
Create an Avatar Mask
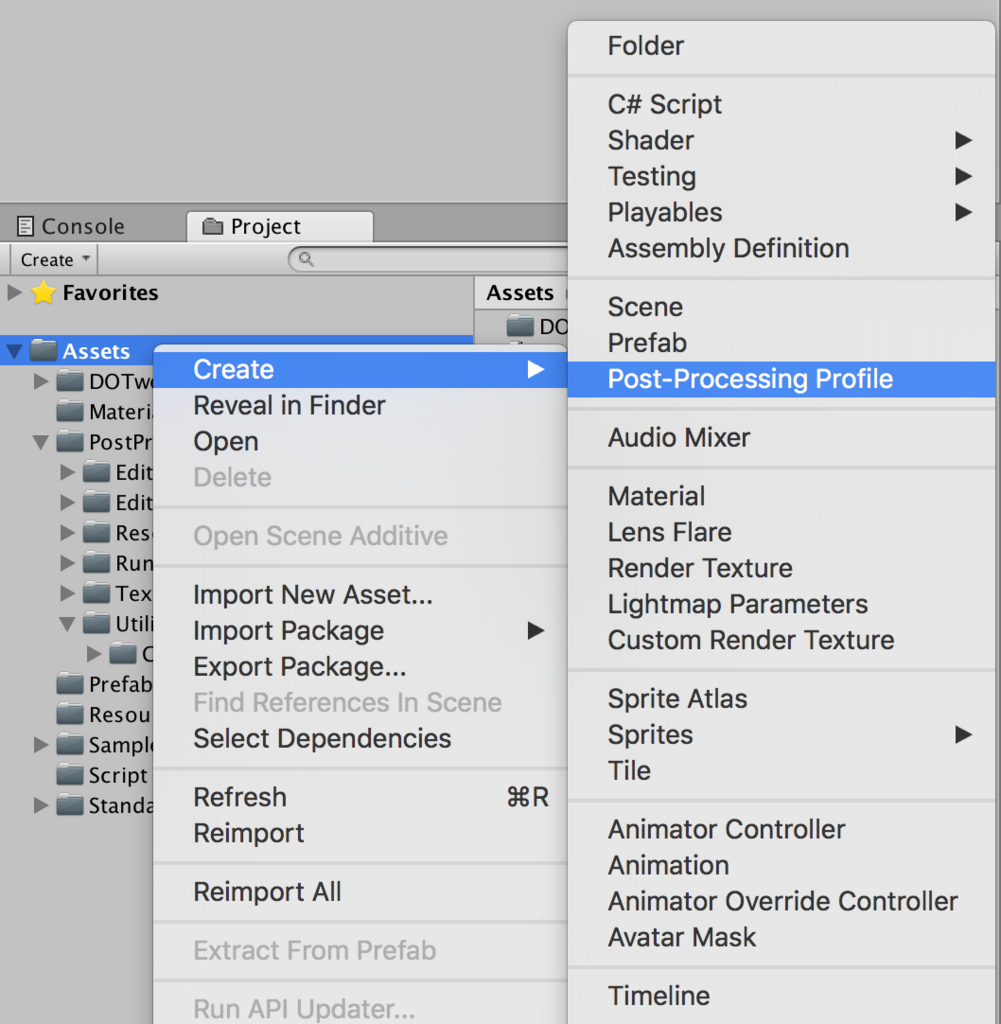click(x=782, y=937)
